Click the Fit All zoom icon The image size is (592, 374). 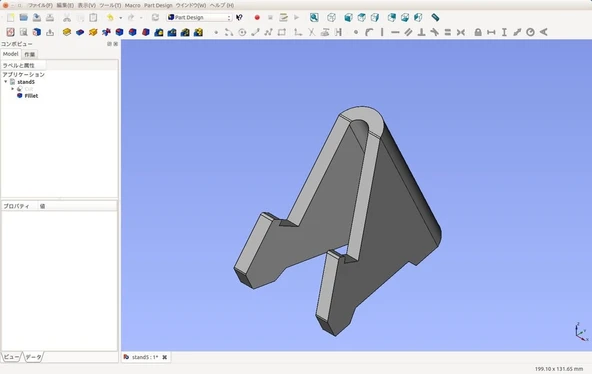pyautogui.click(x=314, y=17)
